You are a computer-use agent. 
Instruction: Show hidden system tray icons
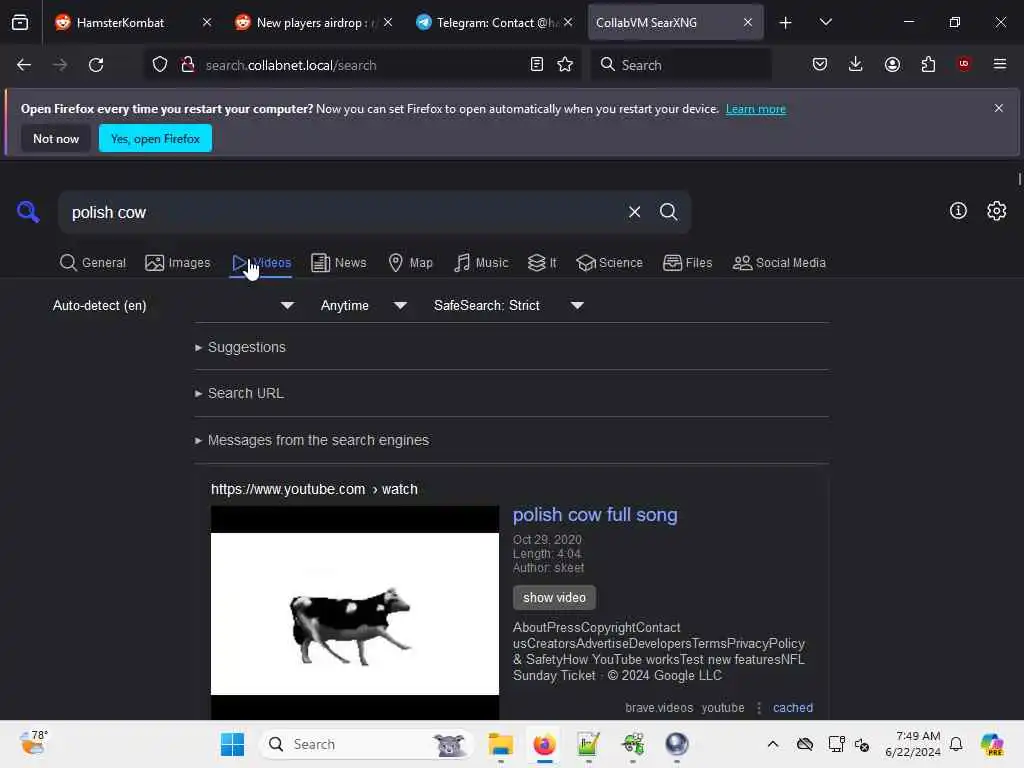click(773, 744)
